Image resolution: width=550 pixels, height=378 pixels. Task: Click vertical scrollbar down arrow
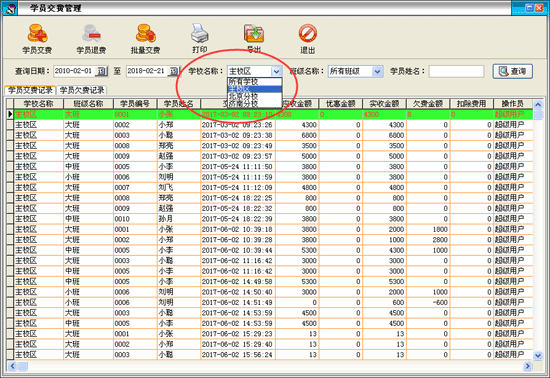(x=538, y=355)
